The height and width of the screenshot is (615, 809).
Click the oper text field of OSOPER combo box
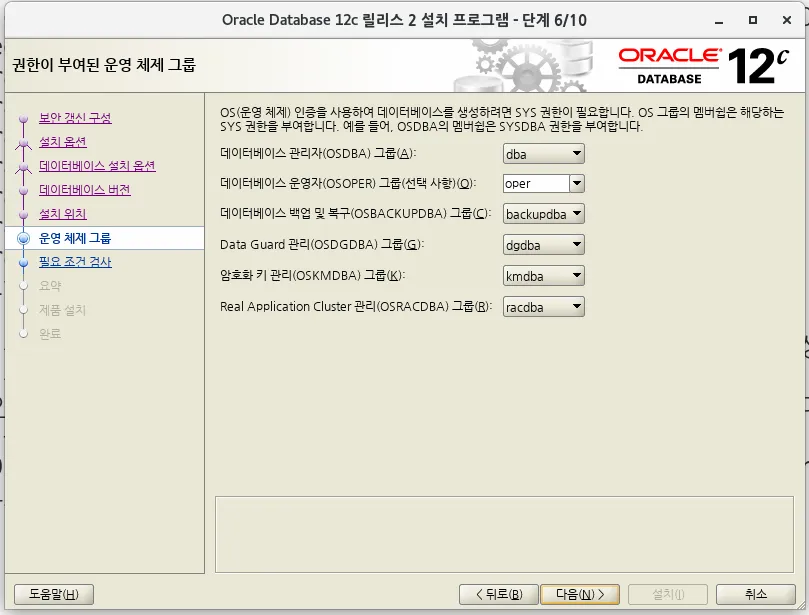click(536, 183)
